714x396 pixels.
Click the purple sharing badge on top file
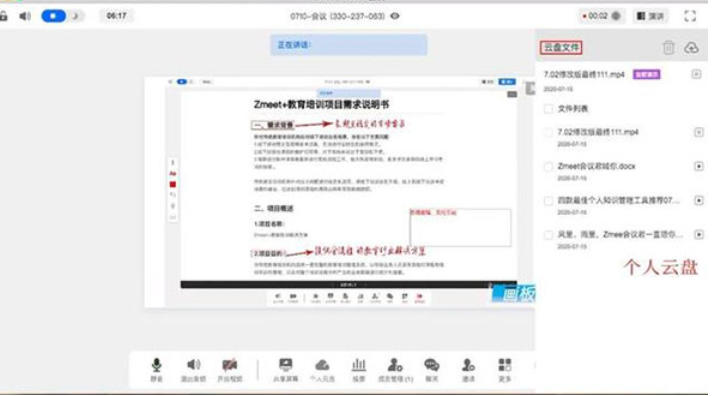646,74
